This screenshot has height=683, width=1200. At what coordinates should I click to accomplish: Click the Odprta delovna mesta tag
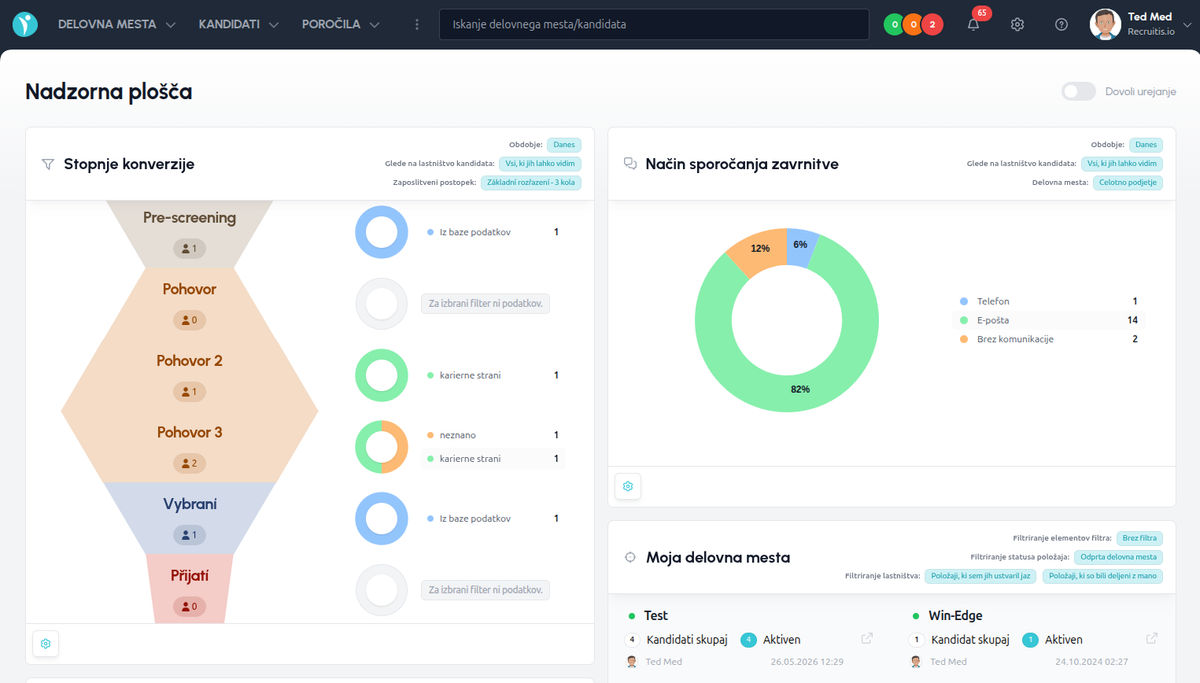1119,557
